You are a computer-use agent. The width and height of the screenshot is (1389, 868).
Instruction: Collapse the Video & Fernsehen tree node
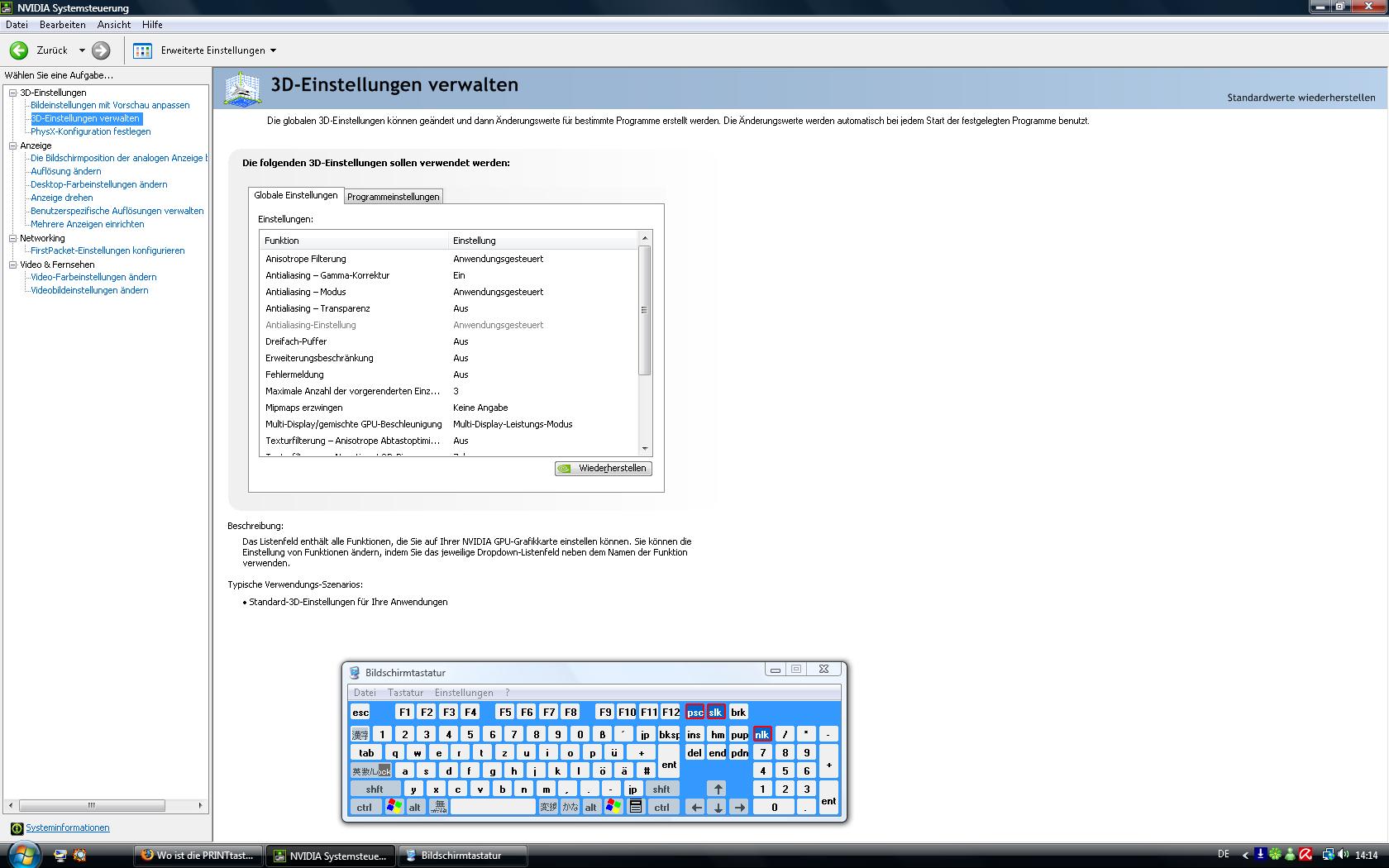[x=13, y=265]
